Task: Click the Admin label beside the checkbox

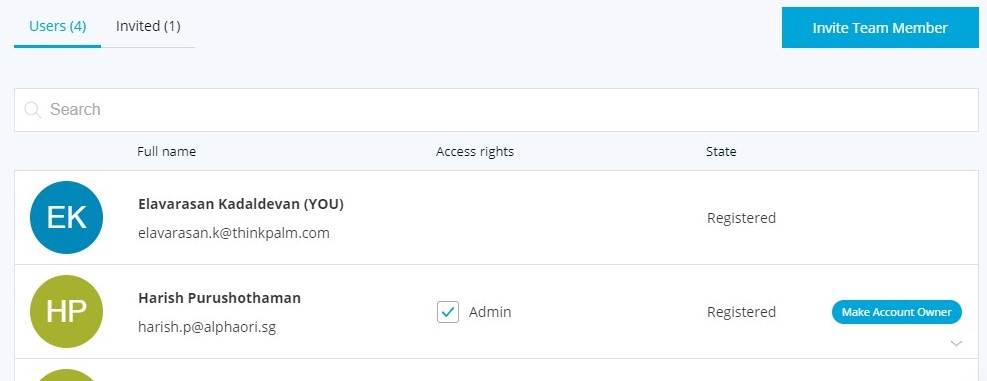Action: click(490, 312)
